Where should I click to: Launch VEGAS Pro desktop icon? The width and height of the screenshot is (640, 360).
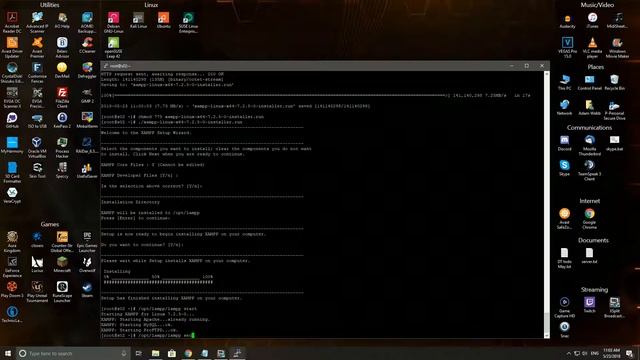(x=567, y=47)
